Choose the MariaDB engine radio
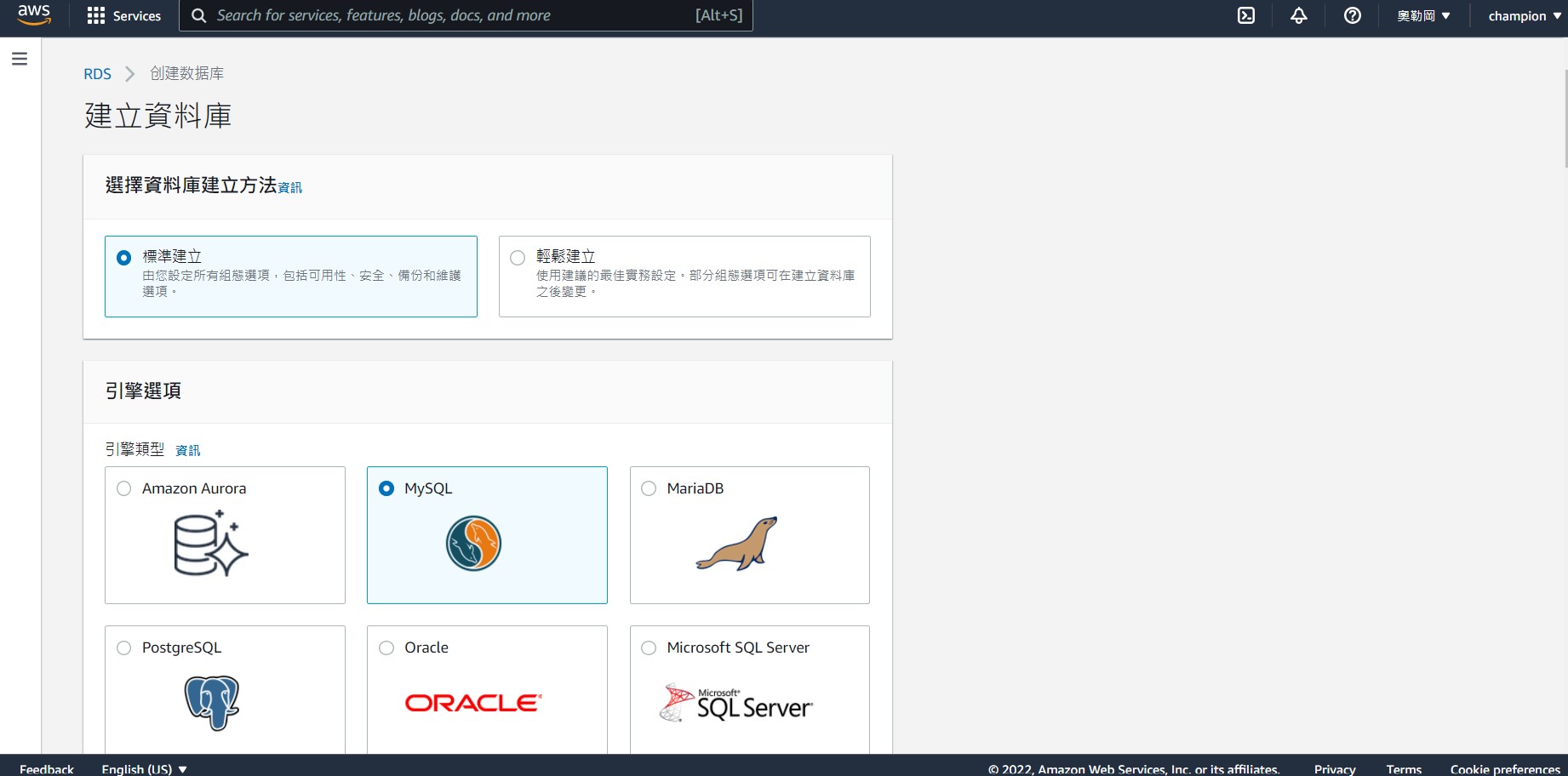The height and width of the screenshot is (776, 1568). [x=649, y=488]
